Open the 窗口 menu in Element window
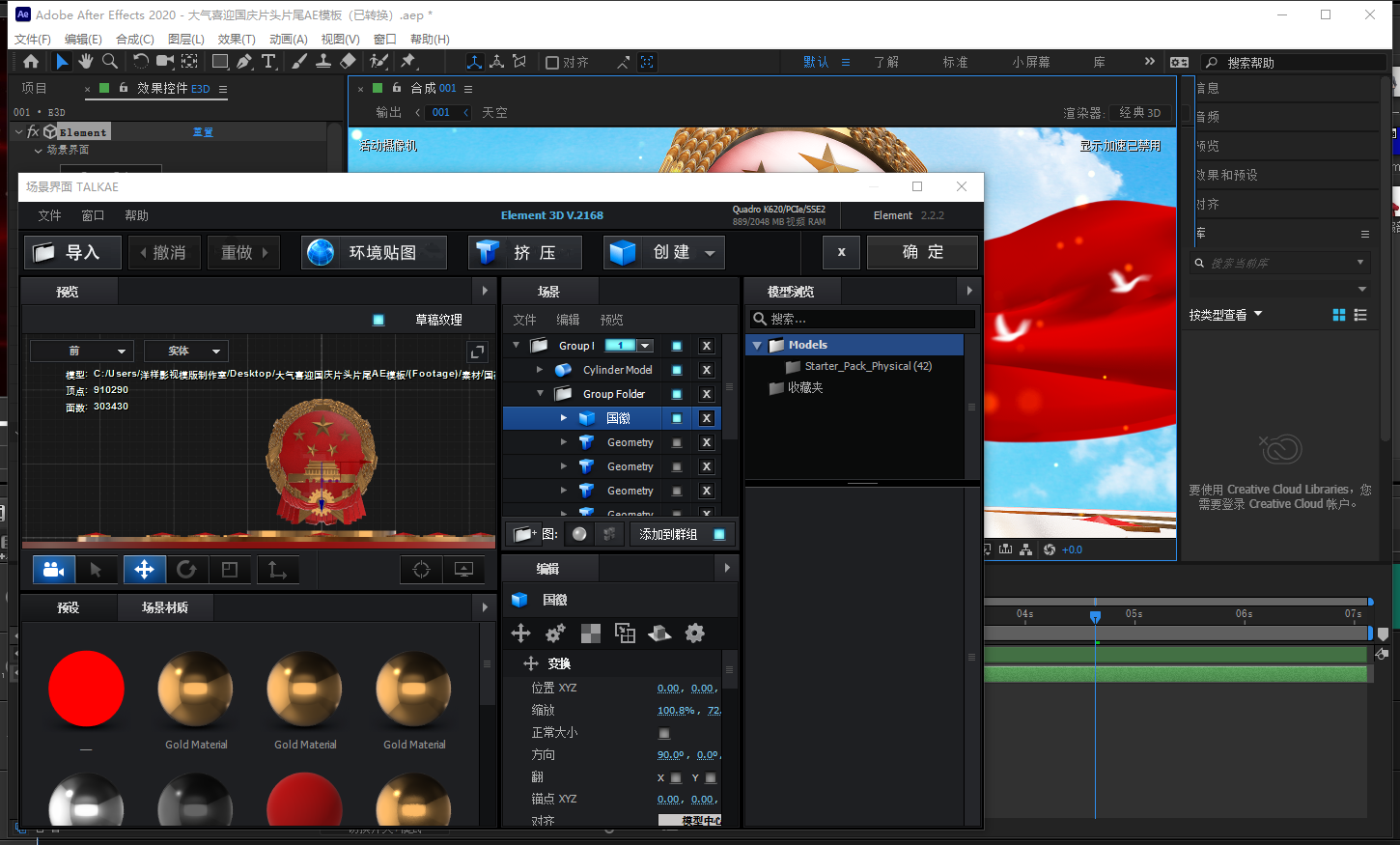 point(93,215)
